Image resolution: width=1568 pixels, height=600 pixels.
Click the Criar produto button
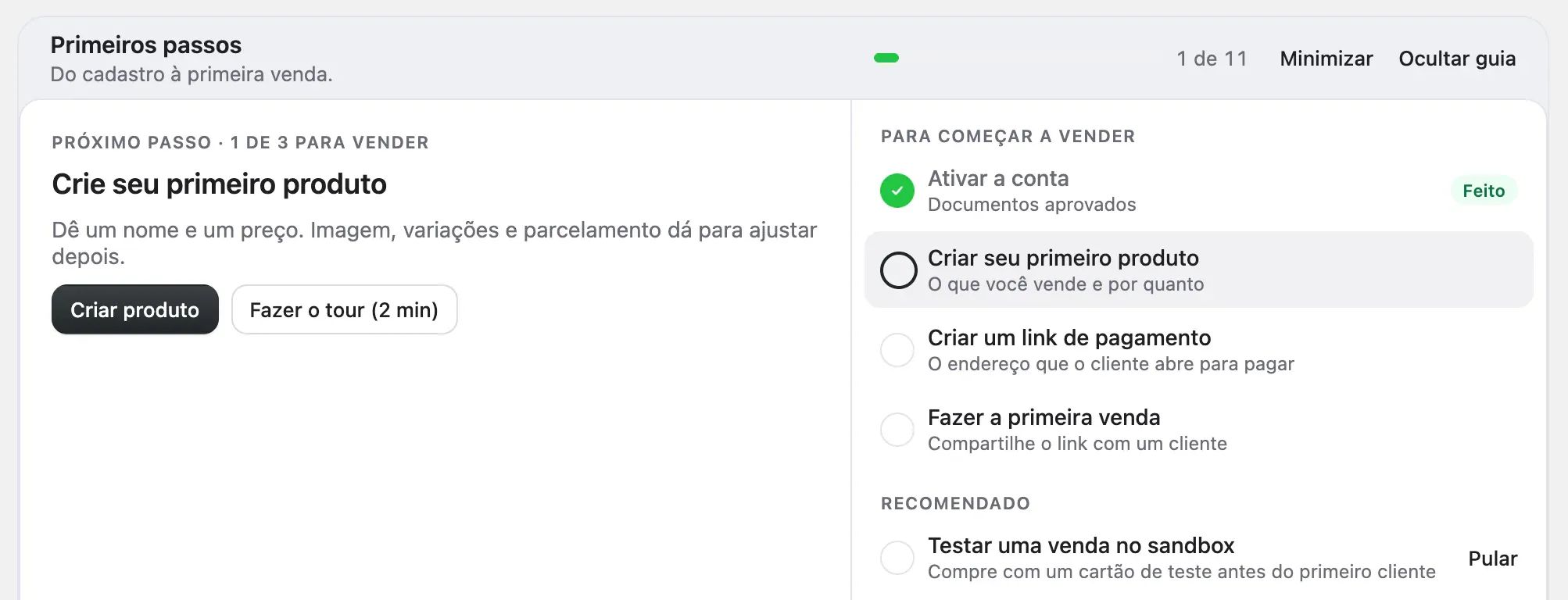[135, 309]
